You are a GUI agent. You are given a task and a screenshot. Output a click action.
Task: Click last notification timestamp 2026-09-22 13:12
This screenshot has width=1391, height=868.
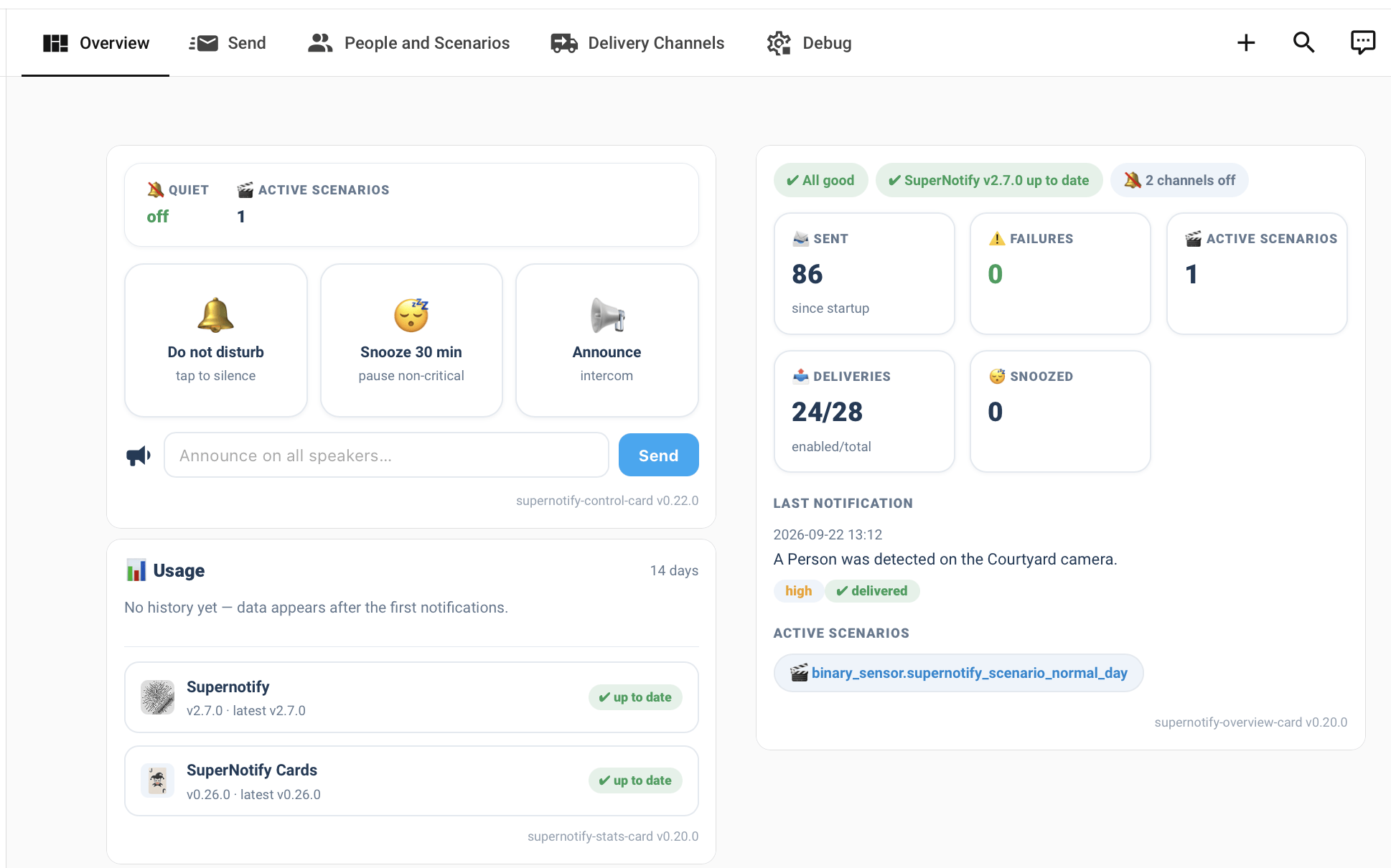[x=828, y=534]
